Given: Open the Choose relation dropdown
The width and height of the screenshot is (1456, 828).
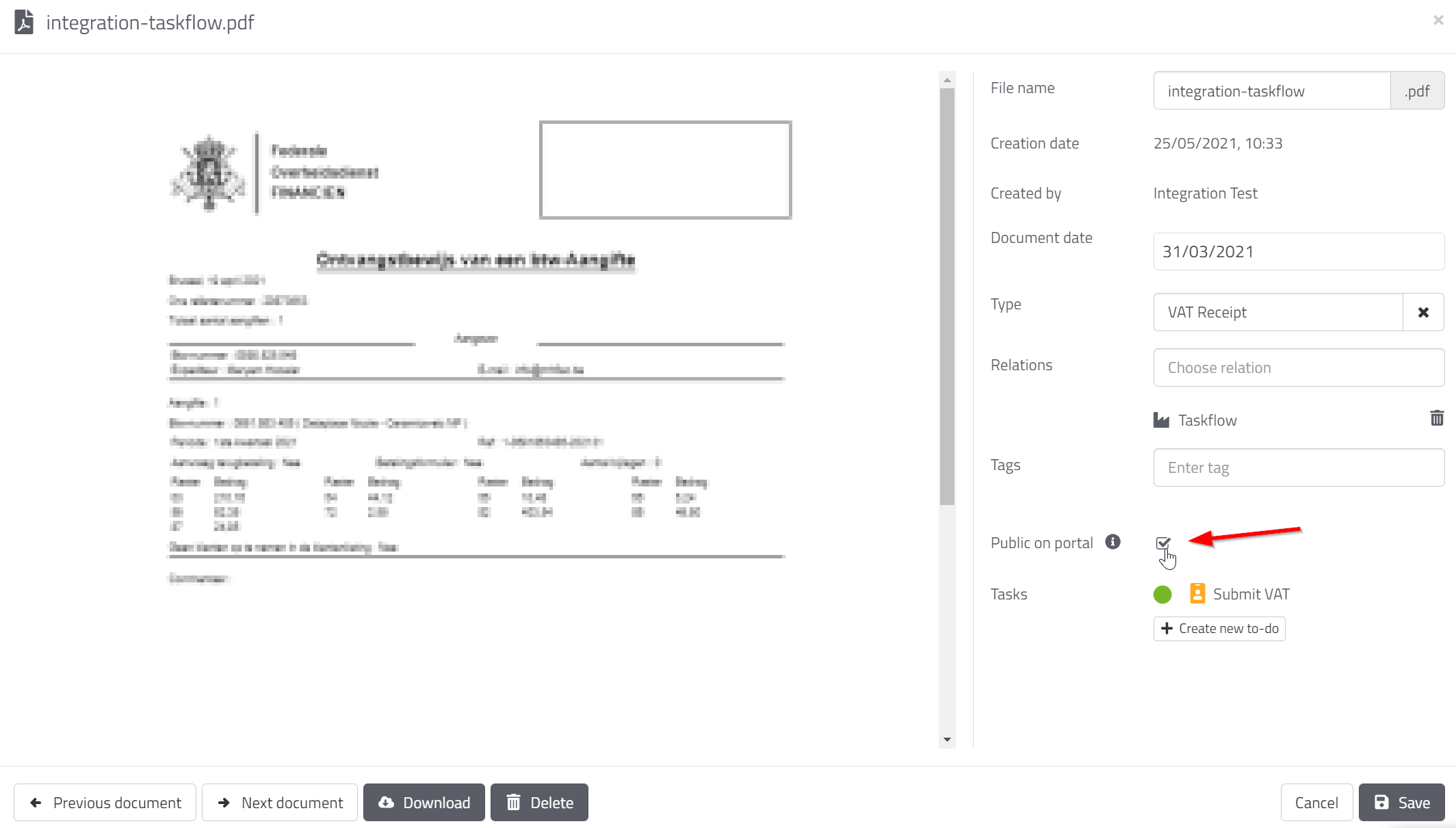Looking at the screenshot, I should tap(1298, 367).
